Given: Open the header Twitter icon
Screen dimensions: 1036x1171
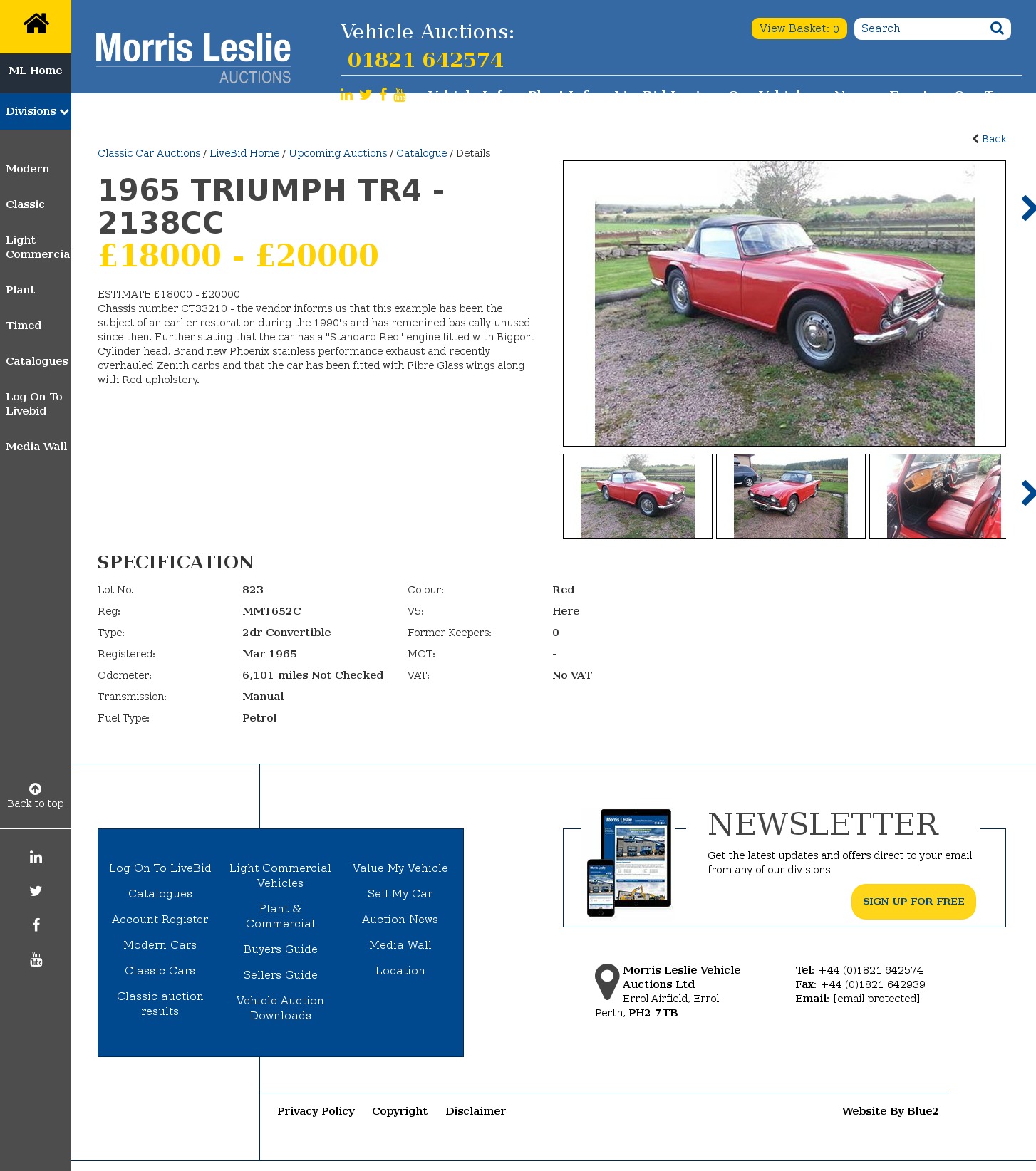Looking at the screenshot, I should click(366, 95).
